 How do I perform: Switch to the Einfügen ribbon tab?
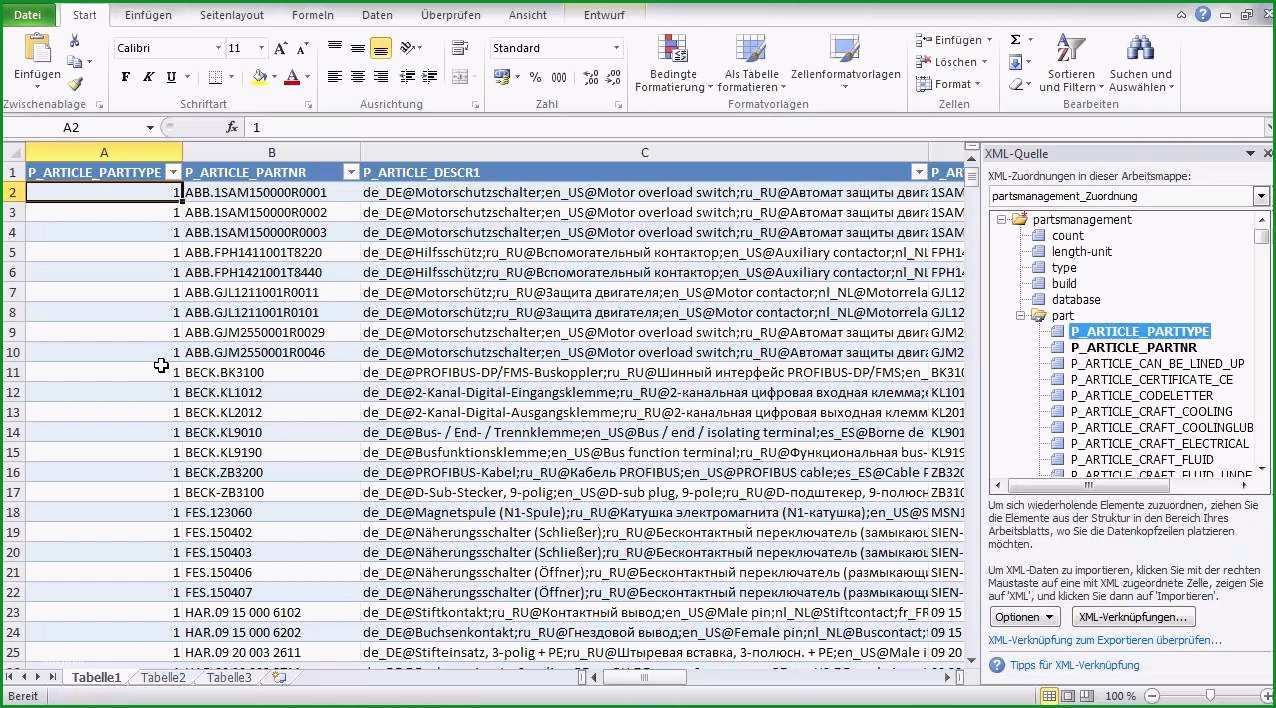149,15
